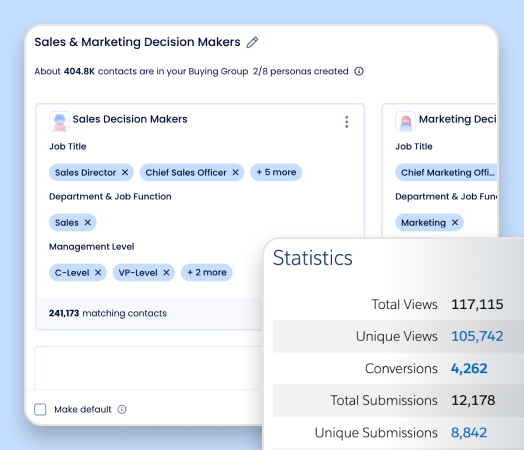Screen dimensions: 524x450
Task: Click the Total Views value 117,115
Action: point(477,304)
